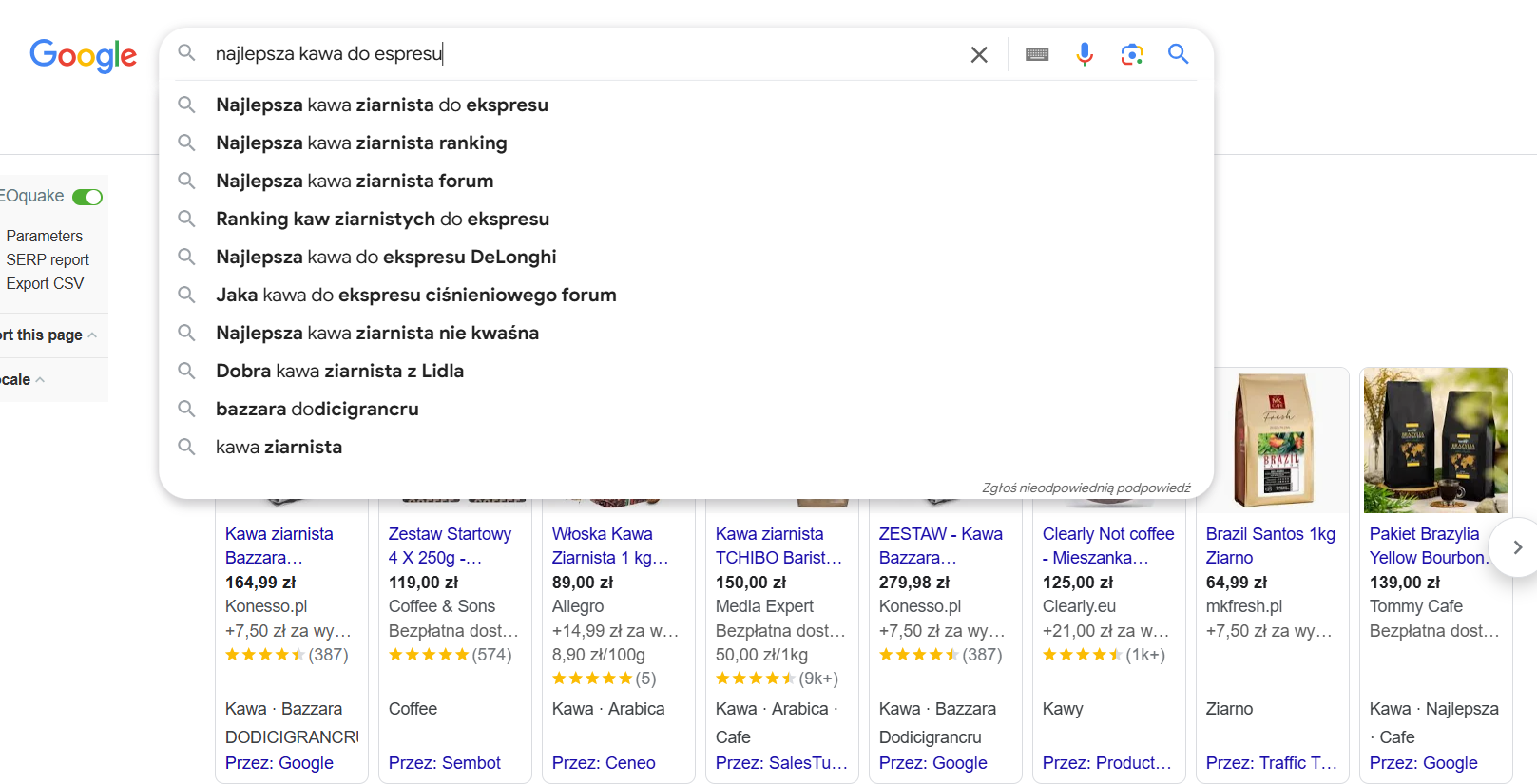Start voice search with the microphone icon
This screenshot has width=1537, height=784.
coord(1085,54)
